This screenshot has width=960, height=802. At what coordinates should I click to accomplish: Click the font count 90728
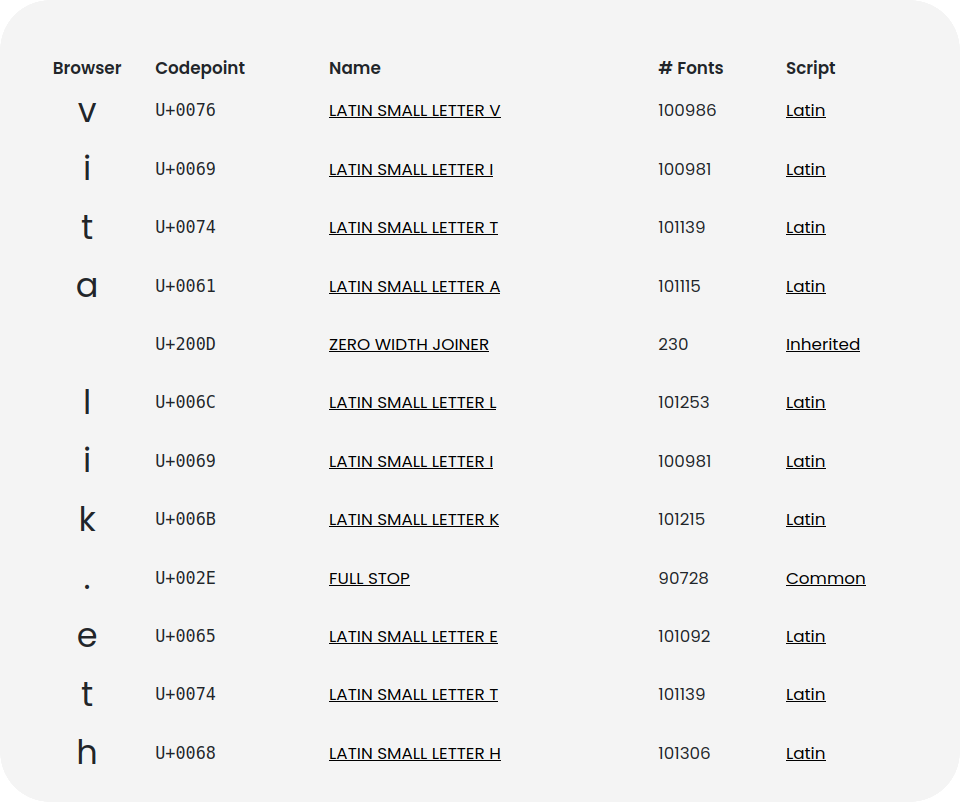click(683, 579)
